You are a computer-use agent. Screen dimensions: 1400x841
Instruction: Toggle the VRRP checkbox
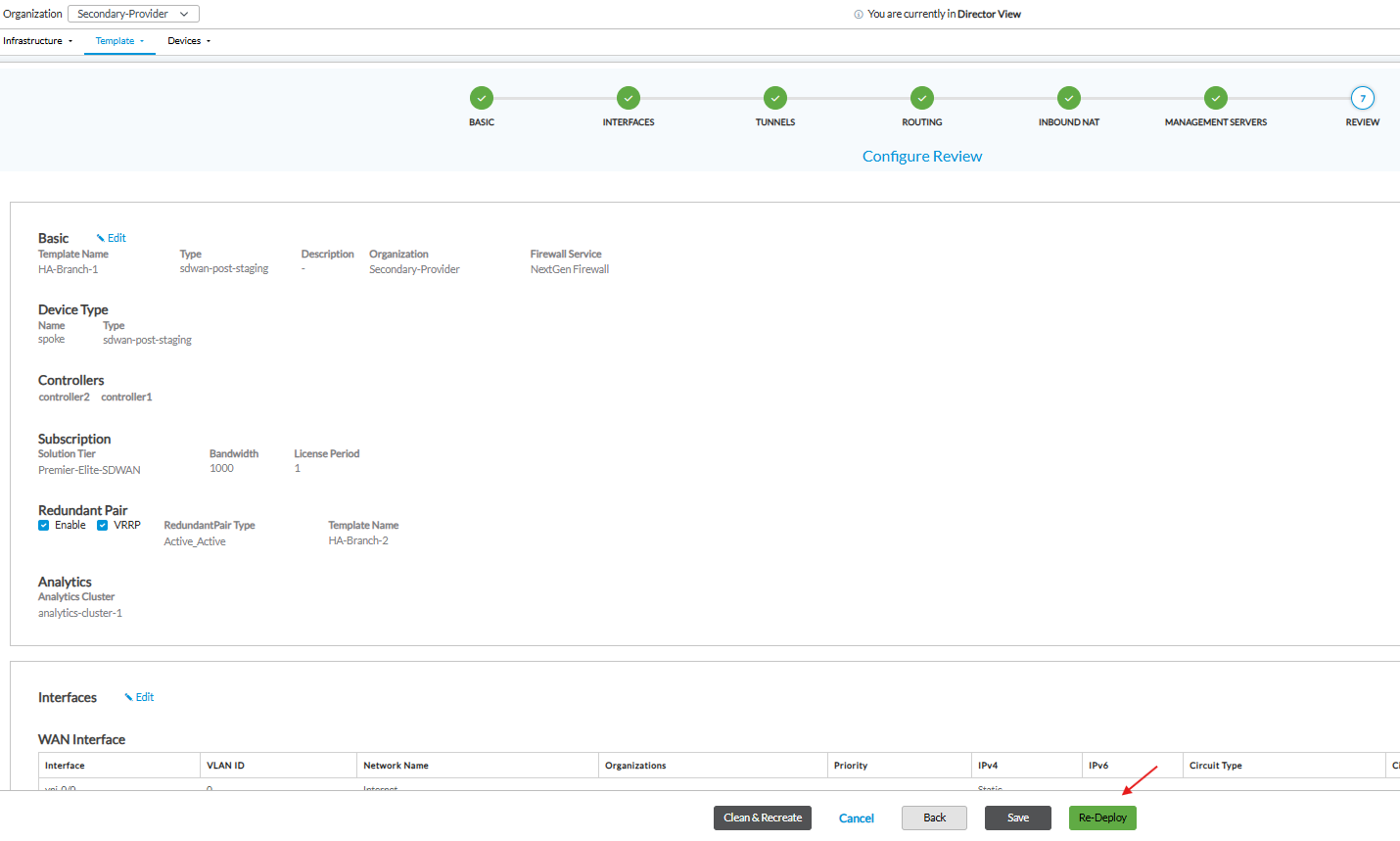tap(103, 526)
